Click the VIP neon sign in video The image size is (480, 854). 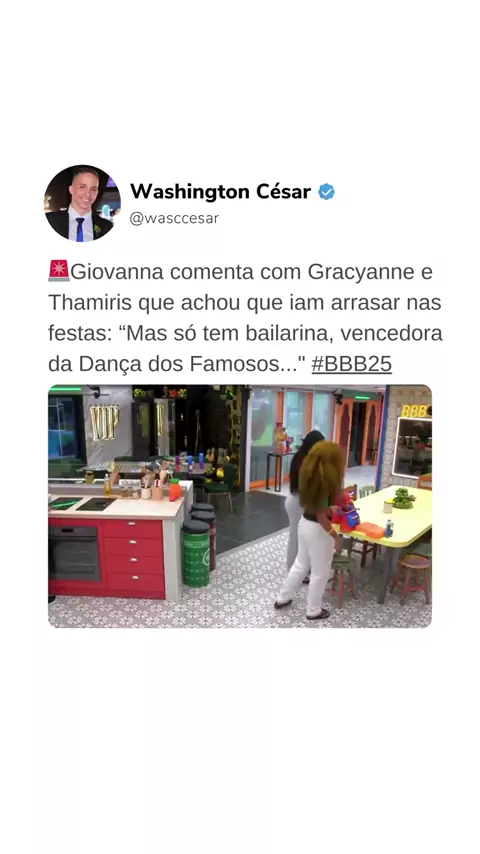104,423
